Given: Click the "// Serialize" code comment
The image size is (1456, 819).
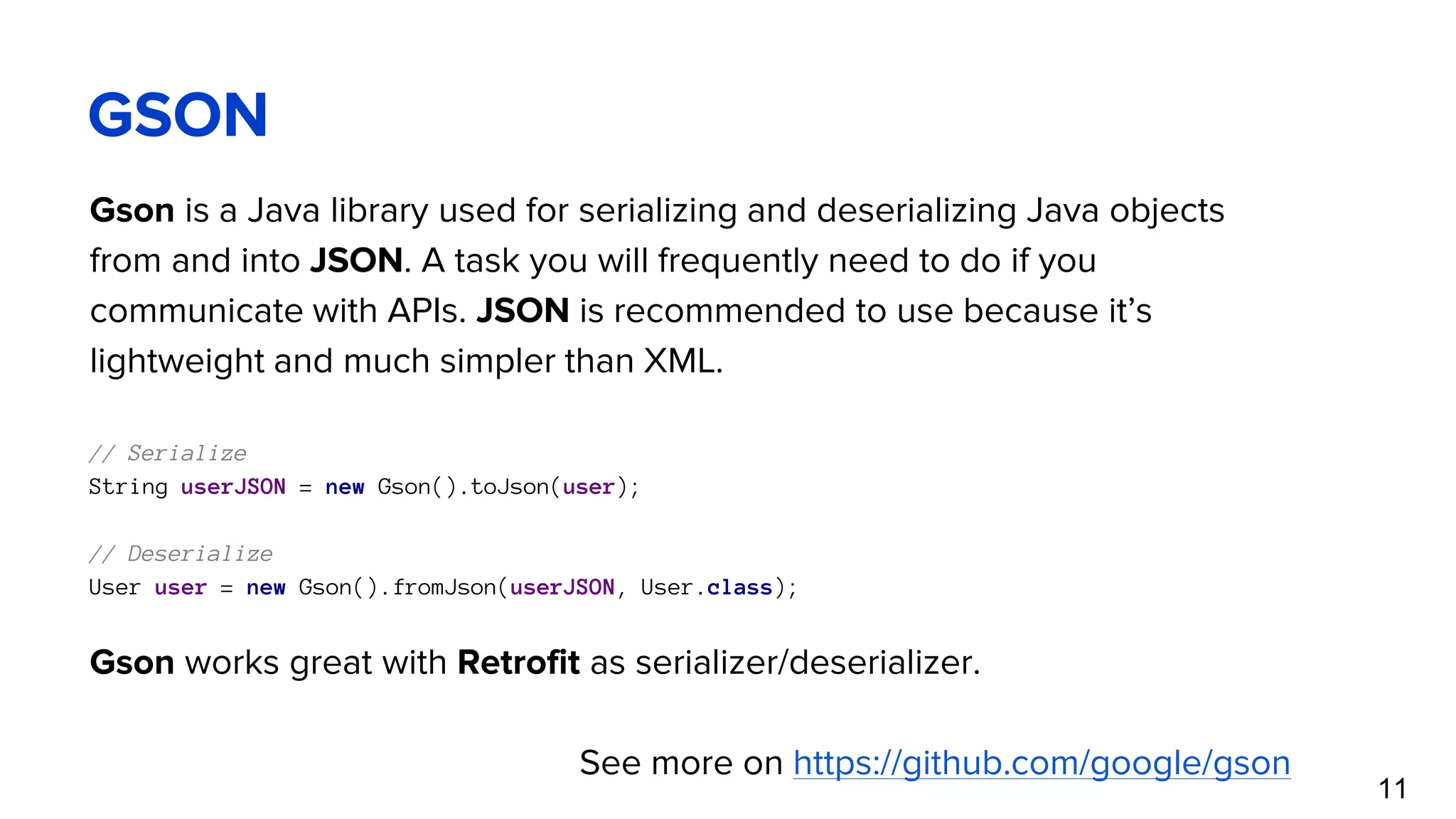Looking at the screenshot, I should click(168, 454).
